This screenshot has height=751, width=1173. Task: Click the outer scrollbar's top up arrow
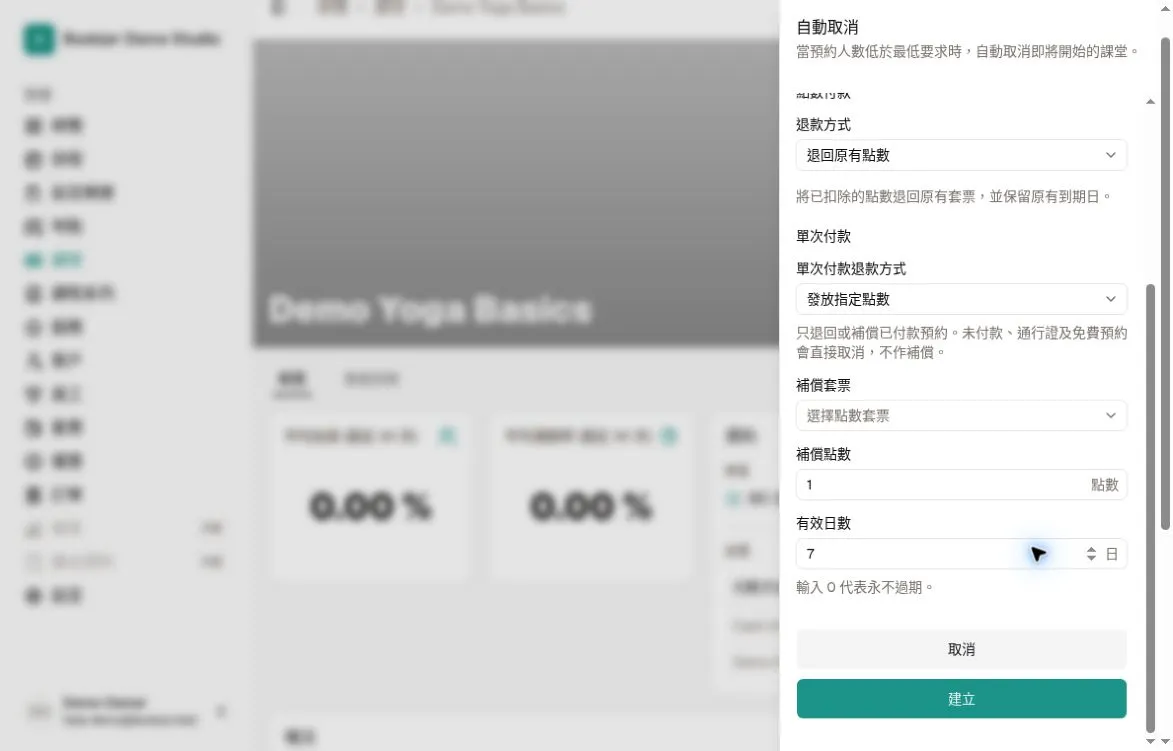pos(1165,7)
